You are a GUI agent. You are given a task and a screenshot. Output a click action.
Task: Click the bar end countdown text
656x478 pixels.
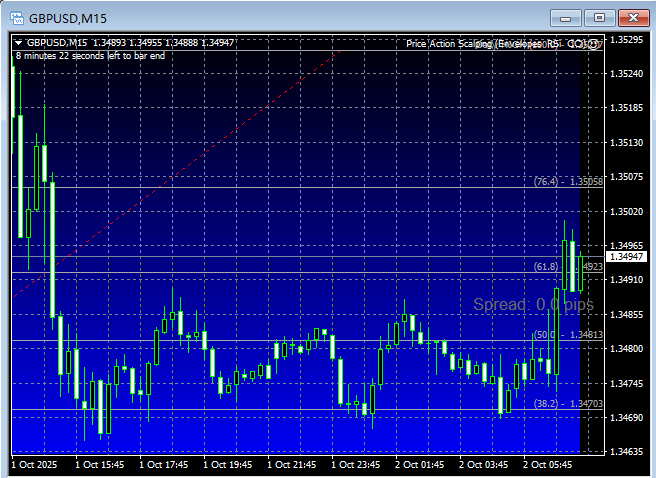(90, 56)
